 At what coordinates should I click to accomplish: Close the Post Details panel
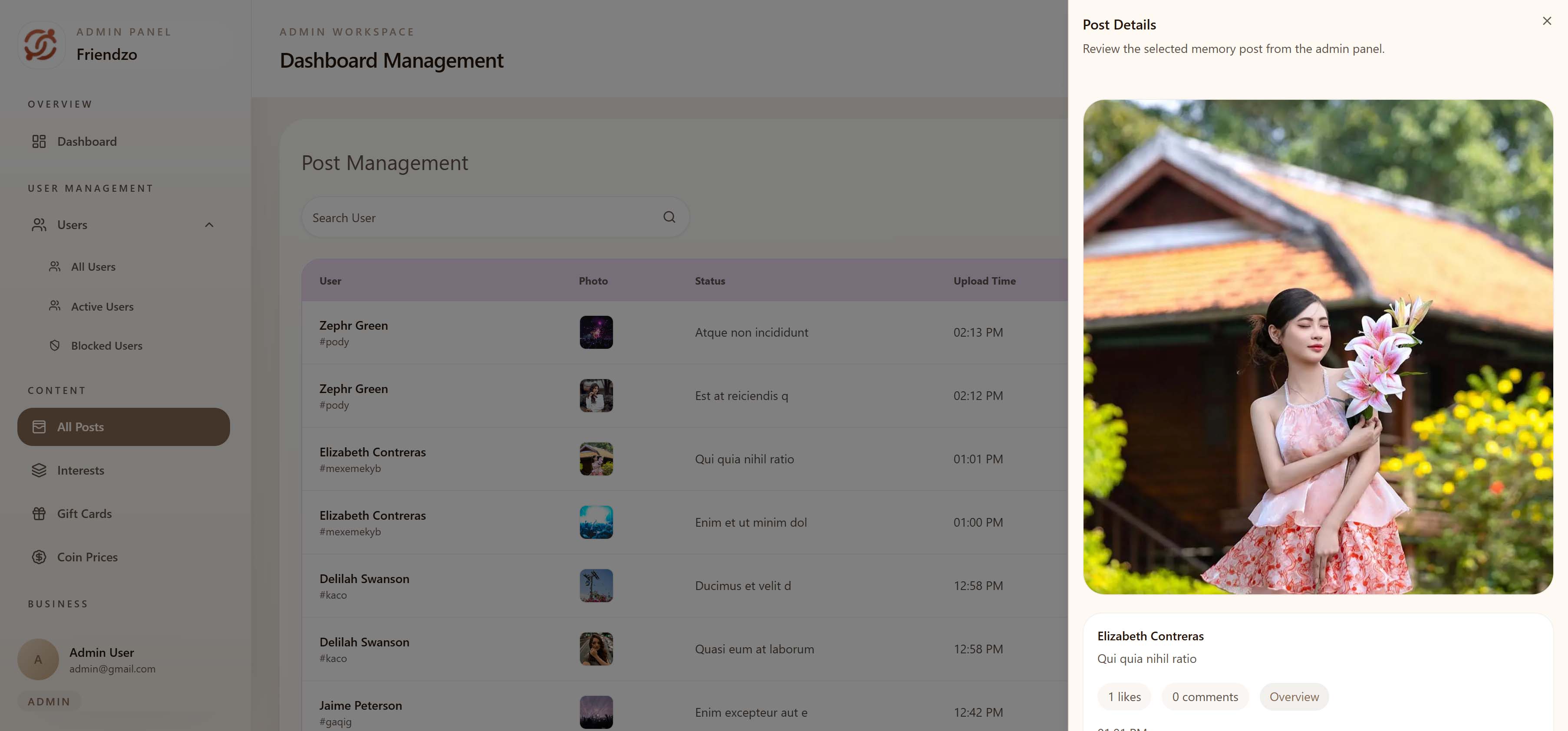1546,20
